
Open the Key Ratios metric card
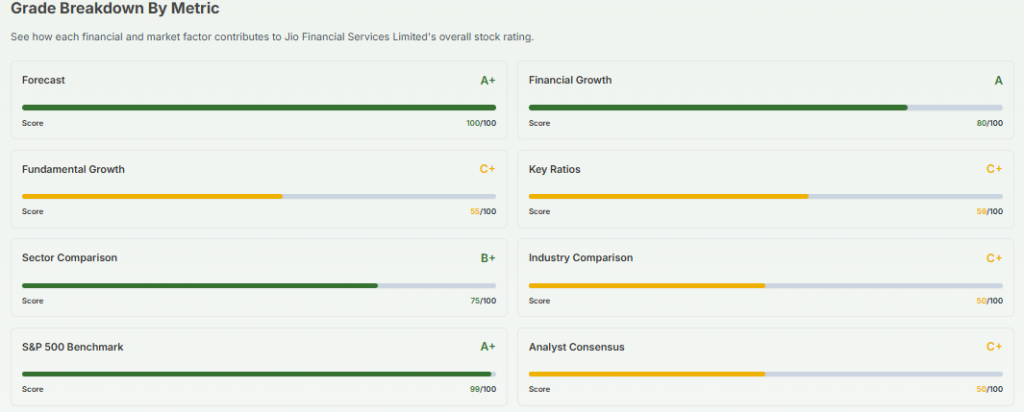(x=765, y=189)
